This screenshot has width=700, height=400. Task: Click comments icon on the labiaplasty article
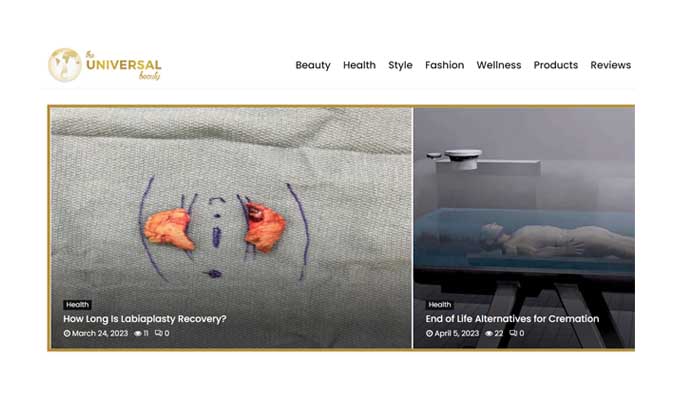158,333
